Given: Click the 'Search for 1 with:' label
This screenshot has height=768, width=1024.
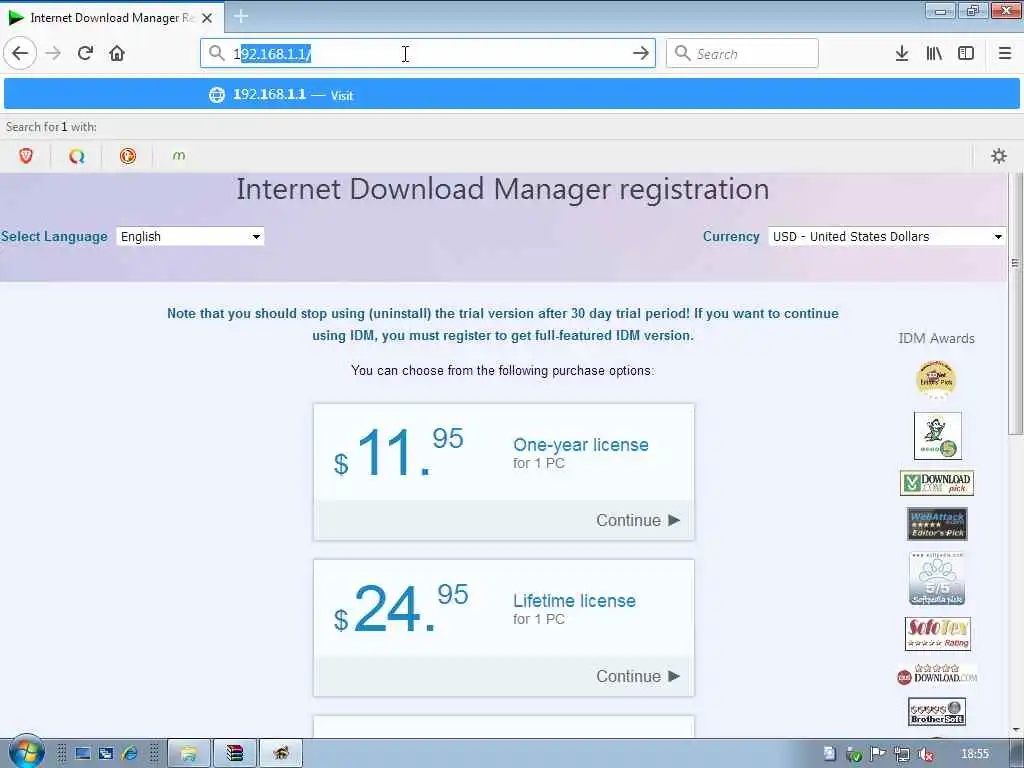Looking at the screenshot, I should [x=51, y=127].
